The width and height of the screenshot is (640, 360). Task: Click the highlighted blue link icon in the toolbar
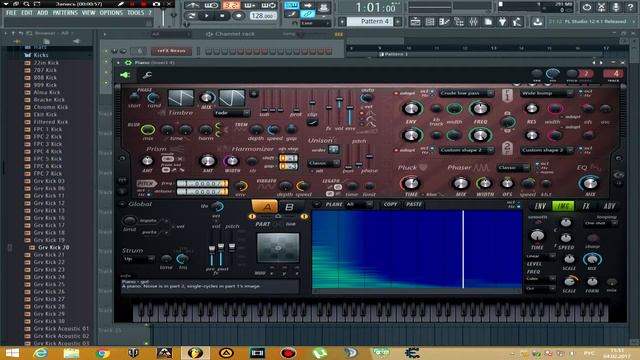(x=308, y=14)
